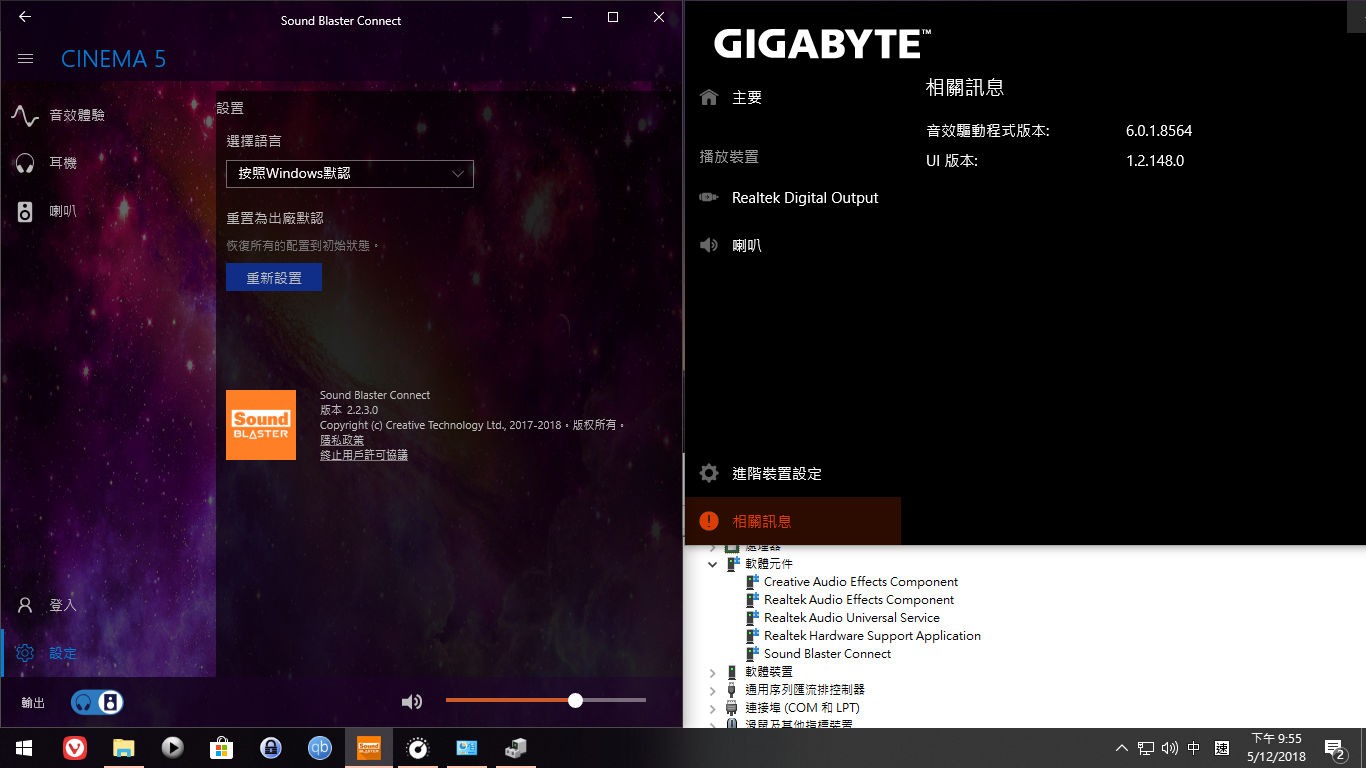Screen dimensions: 1366x768
Task: Click the audio driver version 6.0.1.8564
Action: coord(1159,131)
